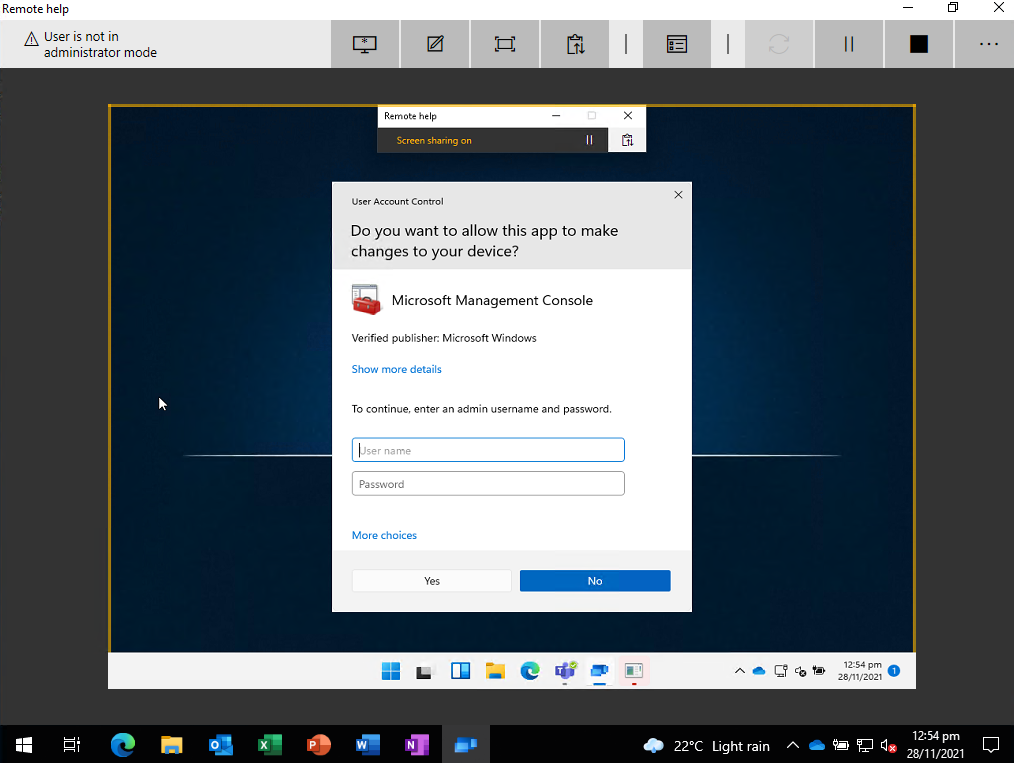
Task: Click the Password field
Action: click(x=488, y=484)
